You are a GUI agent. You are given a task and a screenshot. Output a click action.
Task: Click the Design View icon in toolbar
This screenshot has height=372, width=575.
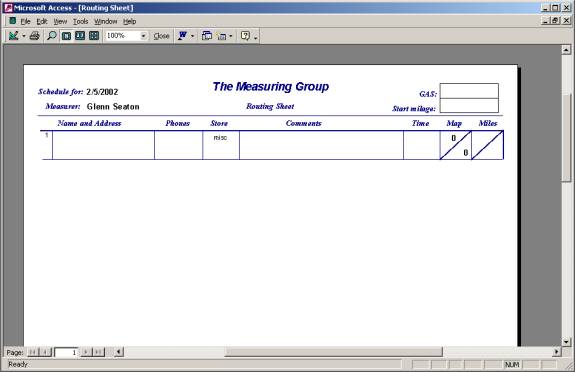(x=14, y=36)
